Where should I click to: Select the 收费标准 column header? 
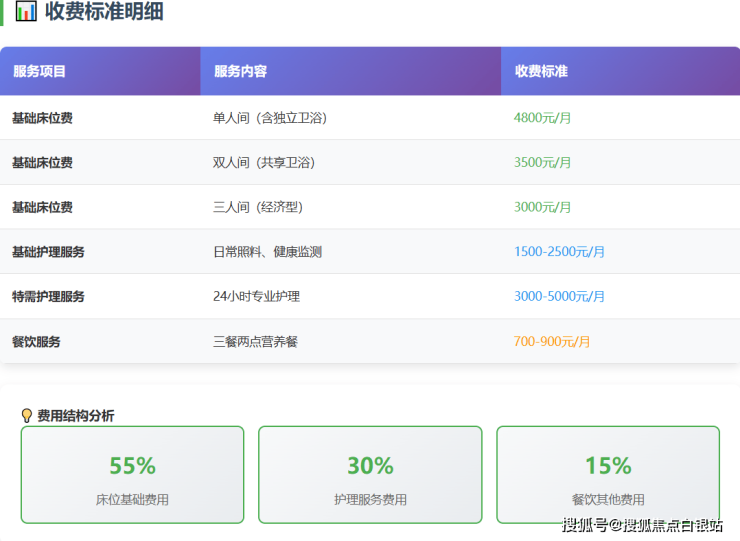541,72
